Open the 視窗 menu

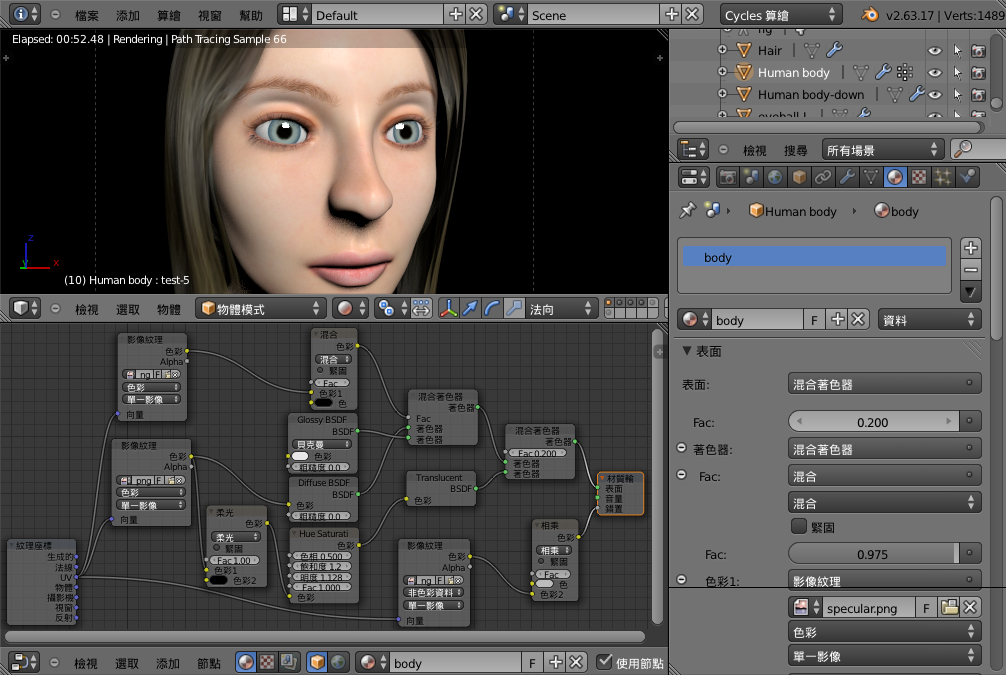210,15
